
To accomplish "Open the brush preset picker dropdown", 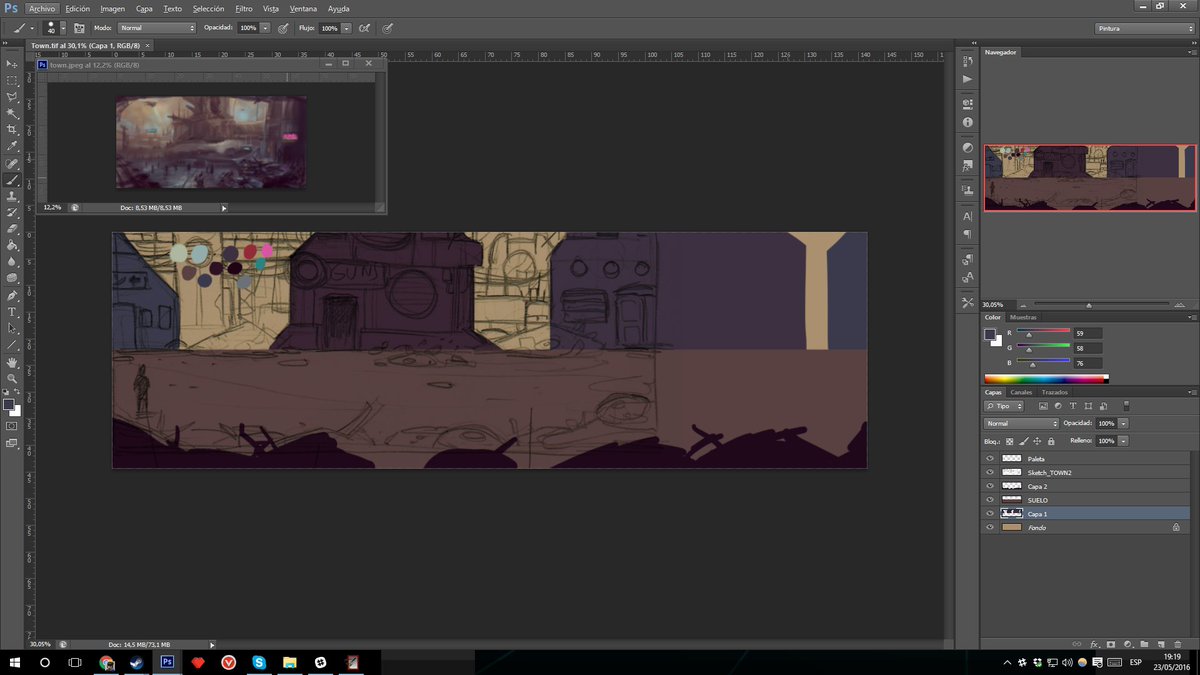I will click(x=64, y=28).
